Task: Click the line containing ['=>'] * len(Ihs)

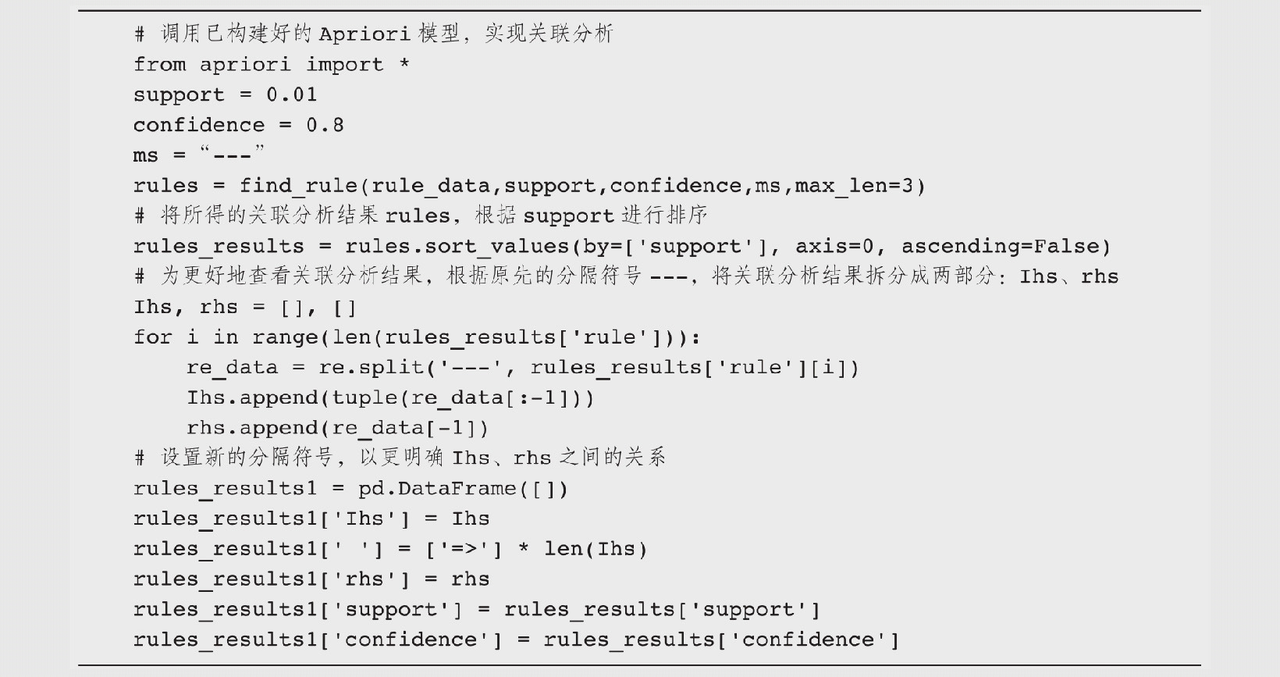Action: pos(390,549)
